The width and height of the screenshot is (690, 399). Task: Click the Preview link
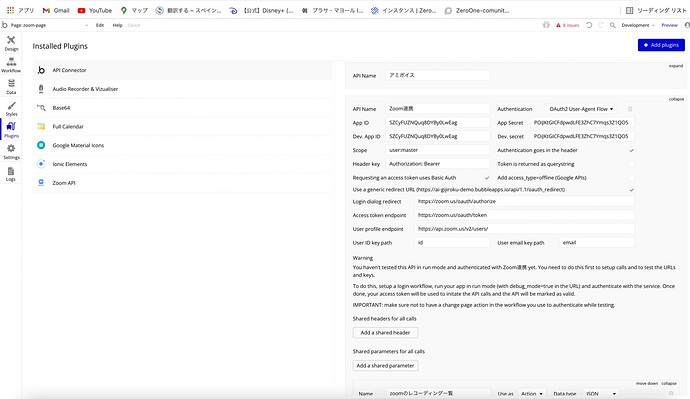[669, 25]
